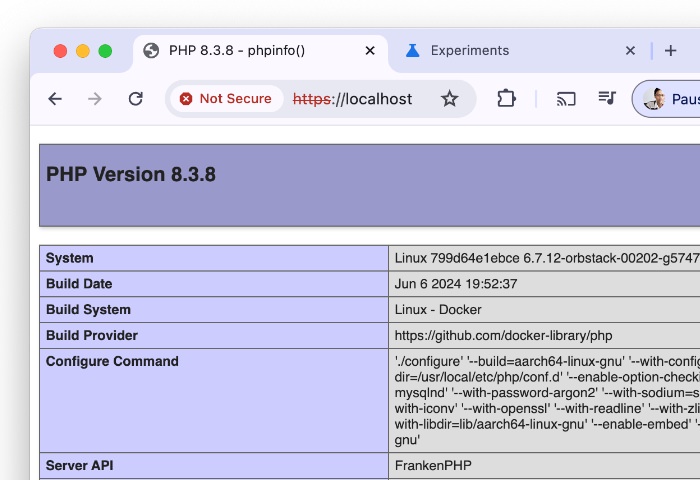
Task: Click the yellow minimize window button
Action: click(83, 51)
